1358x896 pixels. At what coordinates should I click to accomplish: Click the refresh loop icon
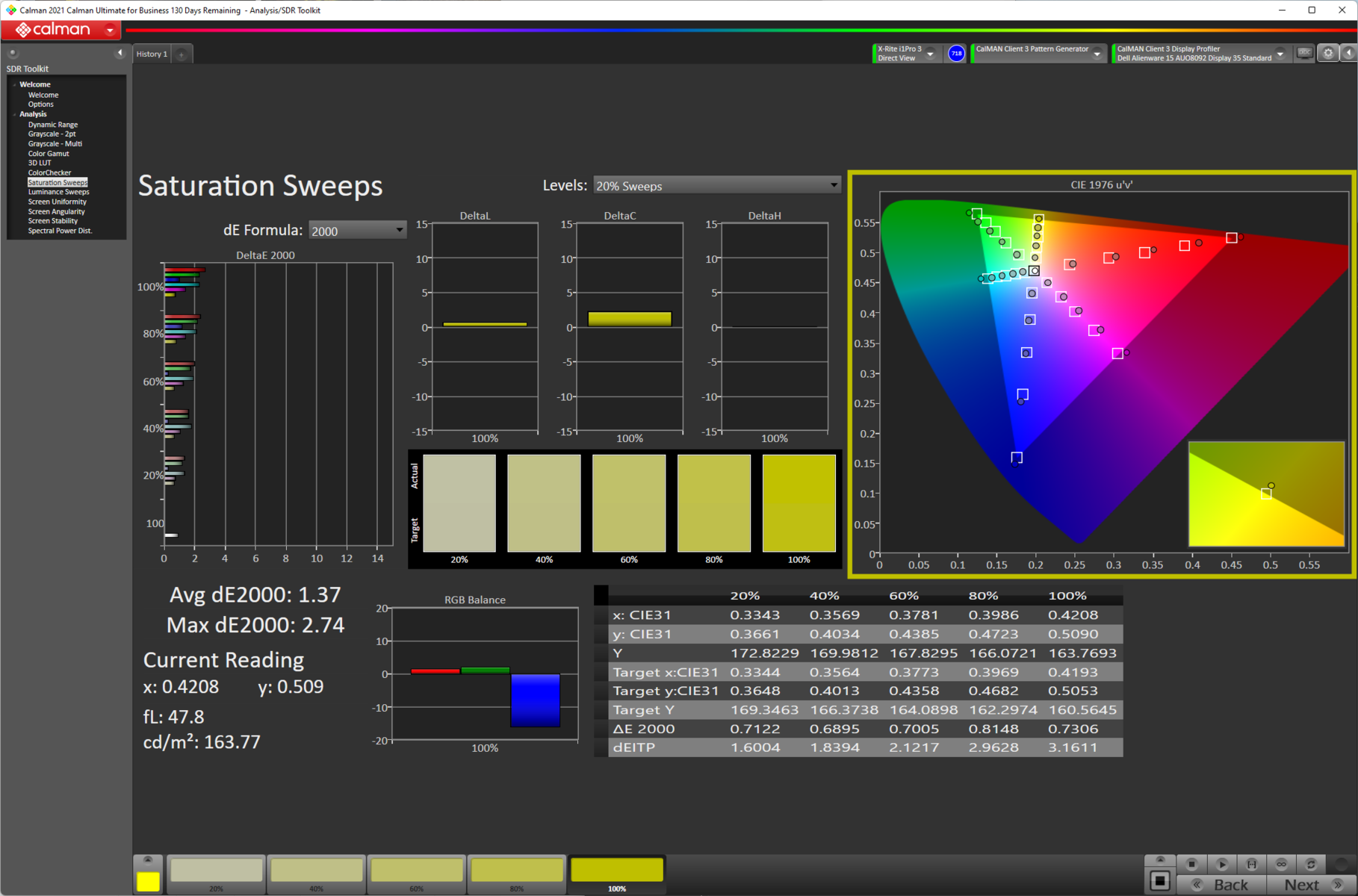1311,864
